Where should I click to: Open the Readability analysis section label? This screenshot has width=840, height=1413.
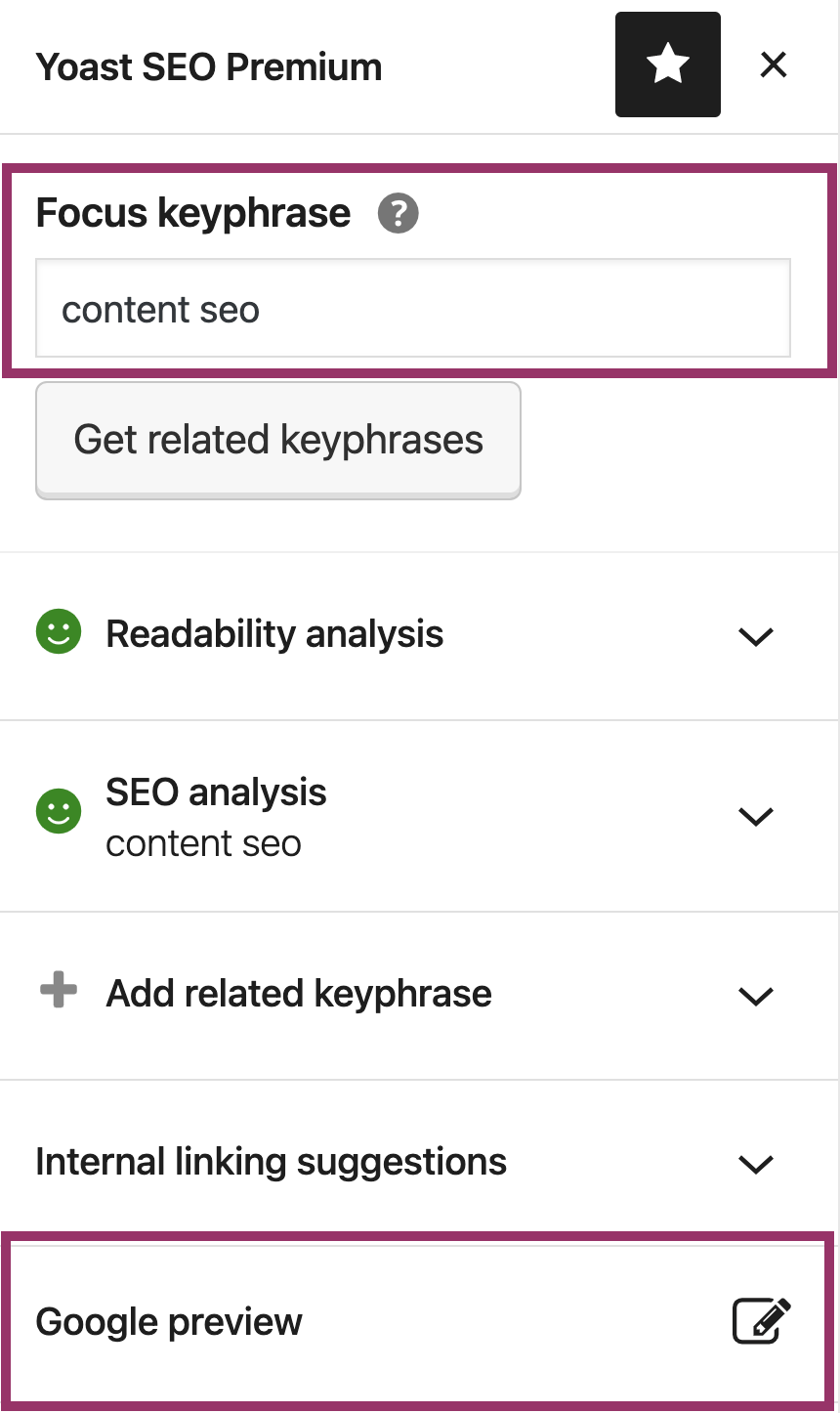274,634
